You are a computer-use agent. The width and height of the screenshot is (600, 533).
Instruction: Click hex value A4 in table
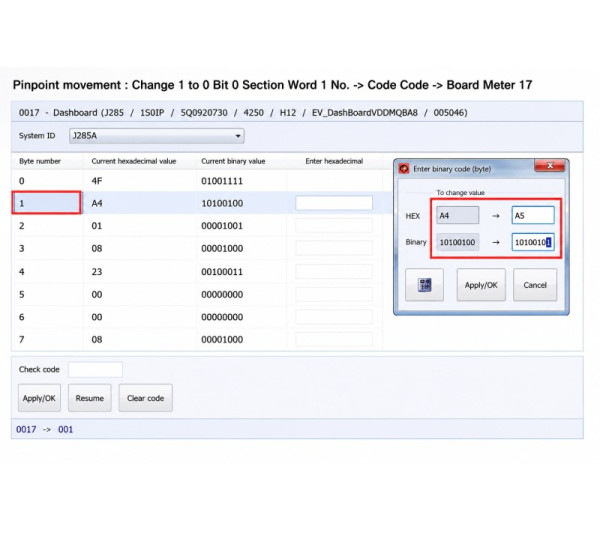[96, 203]
